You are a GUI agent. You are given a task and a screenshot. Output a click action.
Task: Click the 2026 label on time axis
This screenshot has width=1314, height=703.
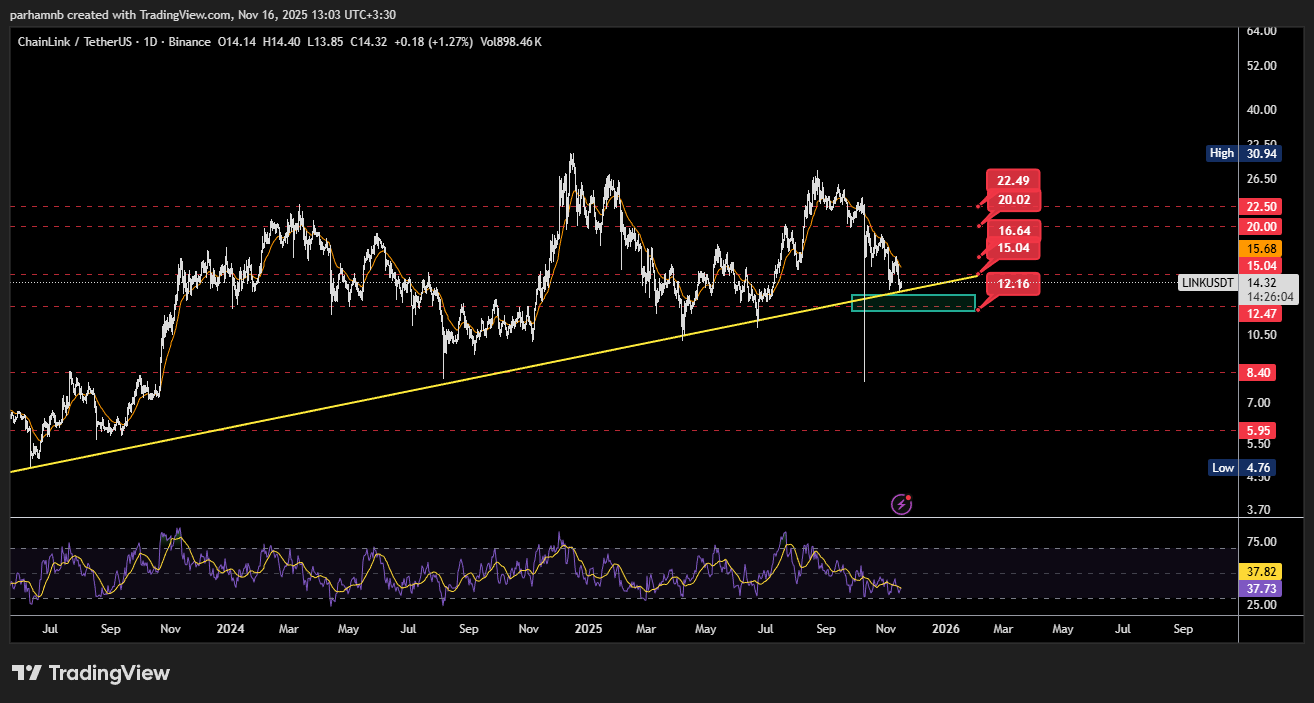945,629
